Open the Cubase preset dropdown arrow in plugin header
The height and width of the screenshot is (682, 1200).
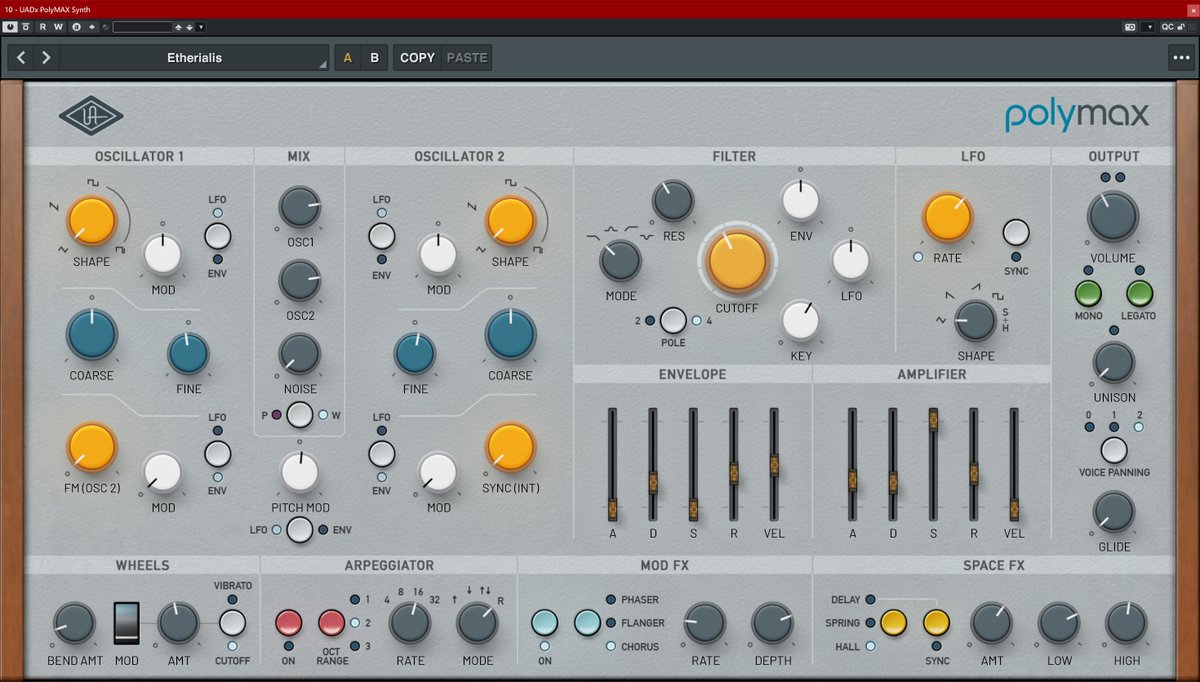201,27
